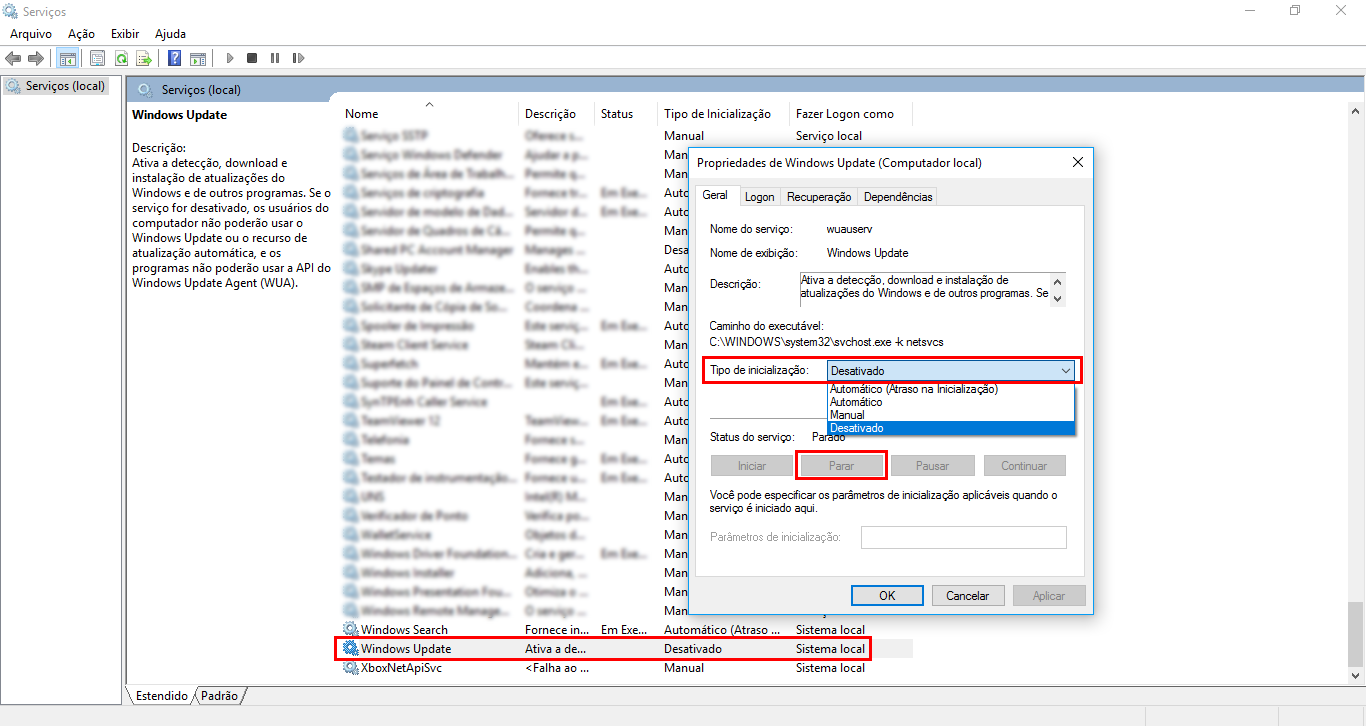Switch to the Padrão view tab
Screen dimensions: 1366x726
pyautogui.click(x=219, y=695)
